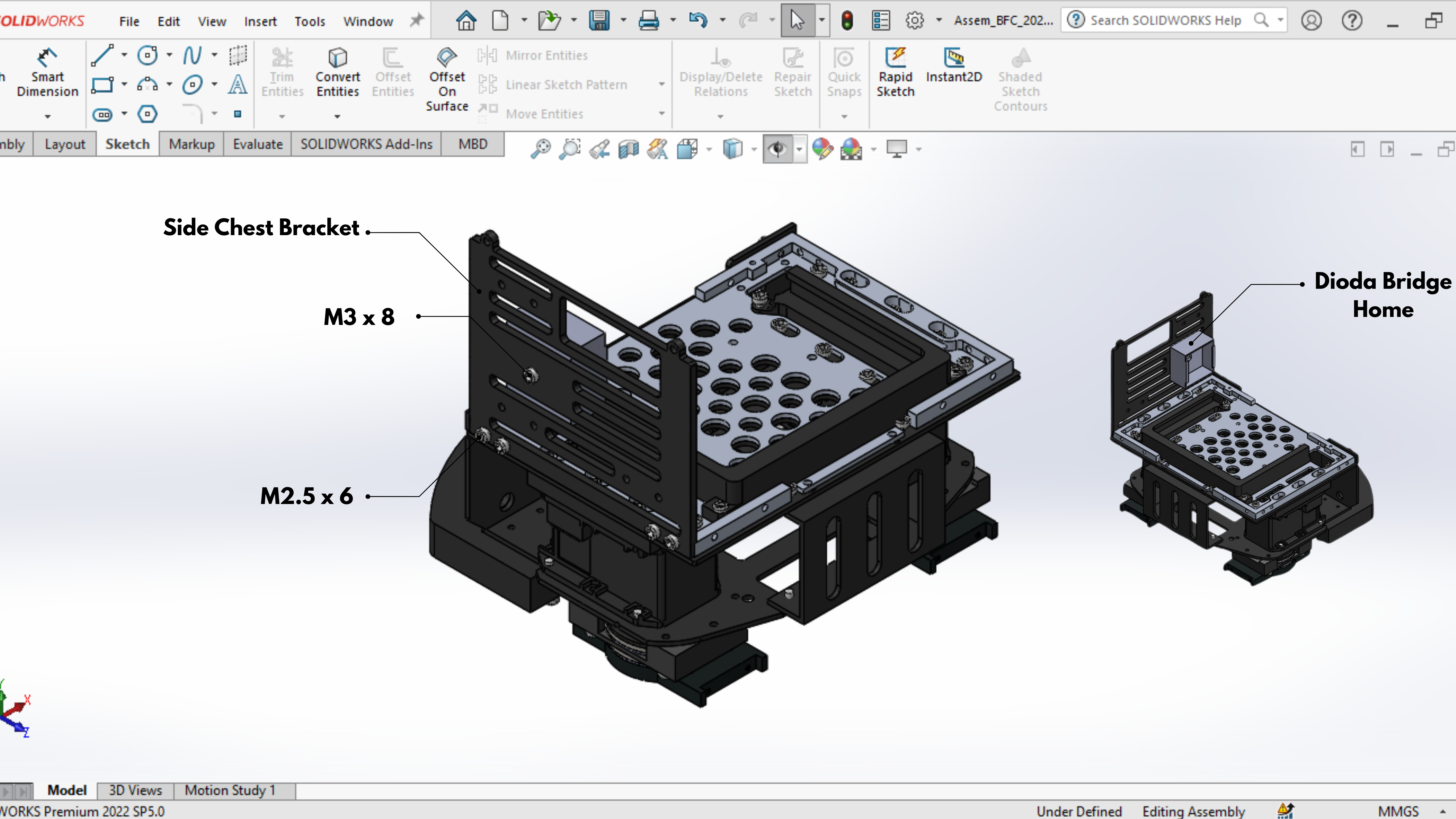The image size is (1456, 819).
Task: Expand Options gear dropdown arrow
Action: tap(939, 20)
